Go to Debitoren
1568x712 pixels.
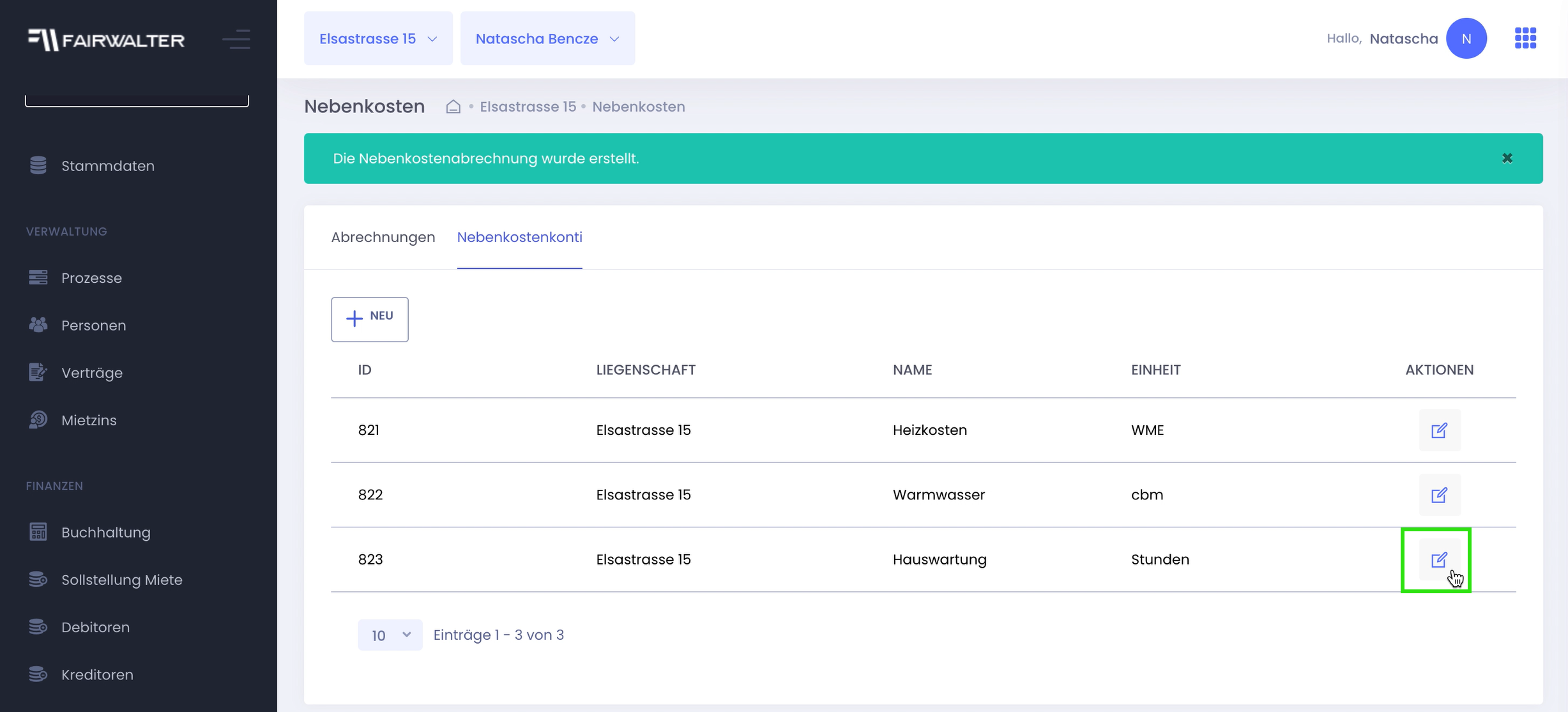coord(96,627)
